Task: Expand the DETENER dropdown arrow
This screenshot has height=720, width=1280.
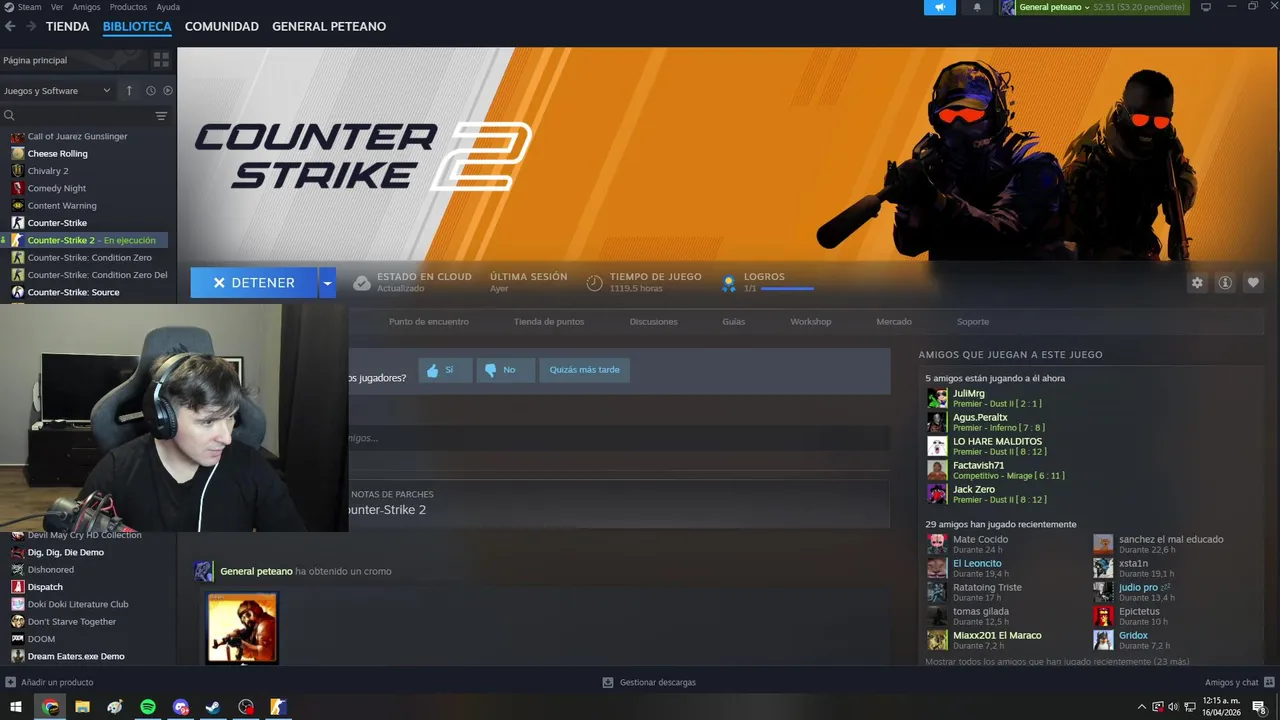Action: pos(328,283)
